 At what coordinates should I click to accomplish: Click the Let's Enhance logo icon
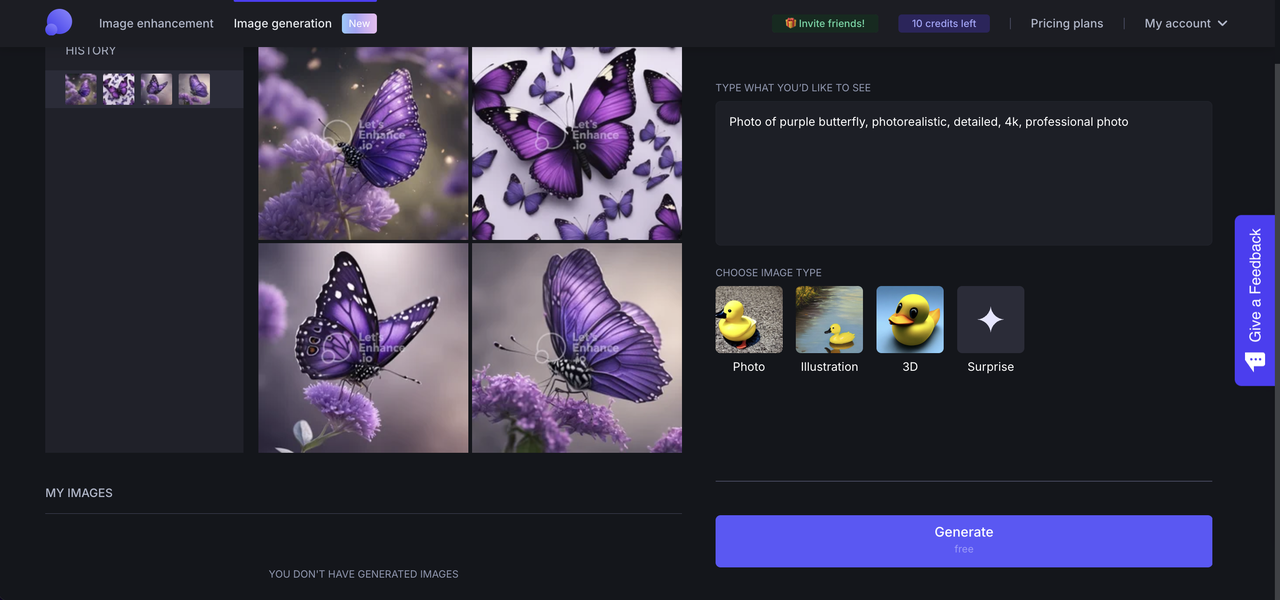pos(59,22)
